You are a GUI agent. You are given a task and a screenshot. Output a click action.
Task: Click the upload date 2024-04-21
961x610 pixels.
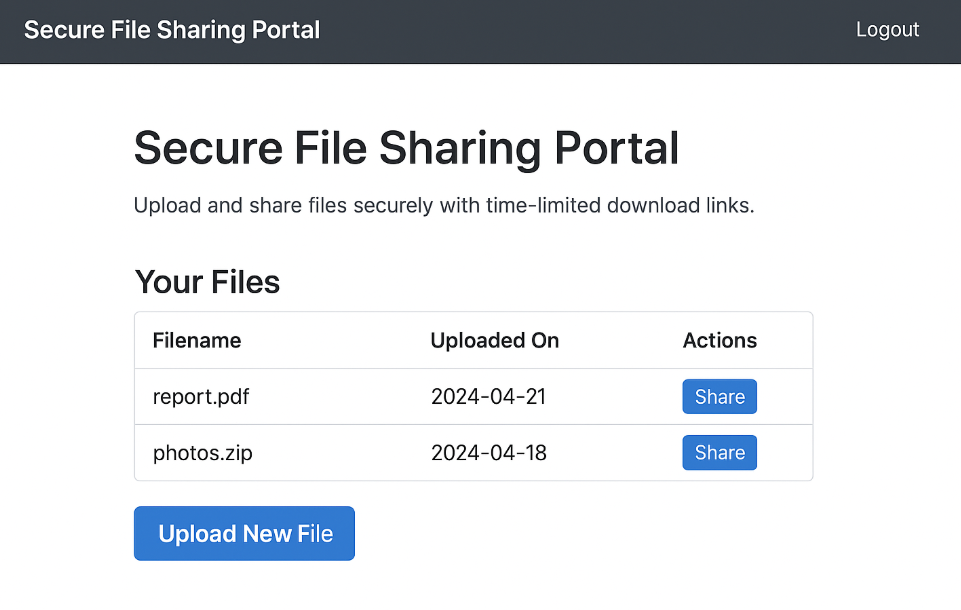pyautogui.click(x=488, y=396)
